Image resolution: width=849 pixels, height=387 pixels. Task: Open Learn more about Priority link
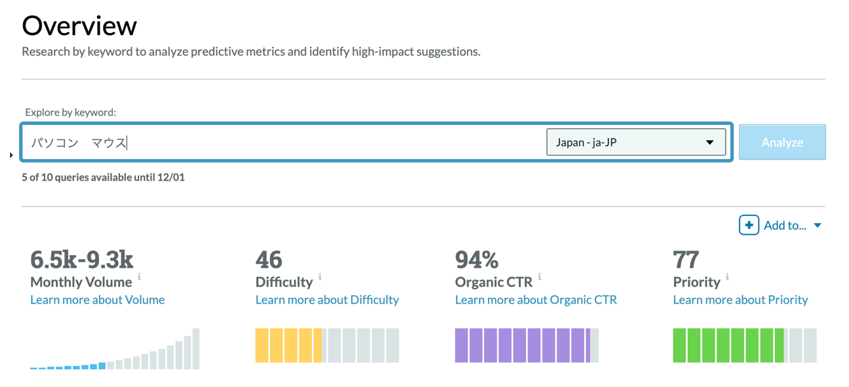pyautogui.click(x=740, y=300)
